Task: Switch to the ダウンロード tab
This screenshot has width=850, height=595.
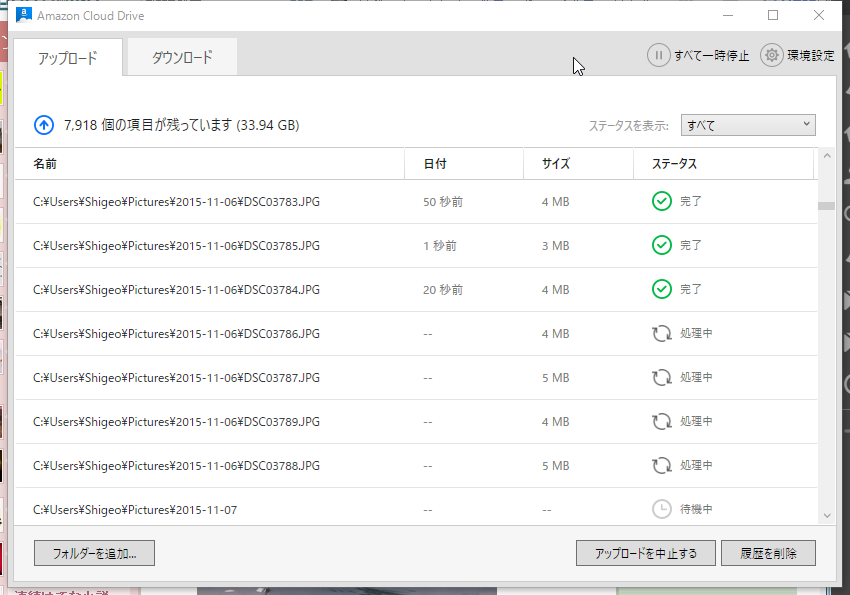Action: coord(182,57)
